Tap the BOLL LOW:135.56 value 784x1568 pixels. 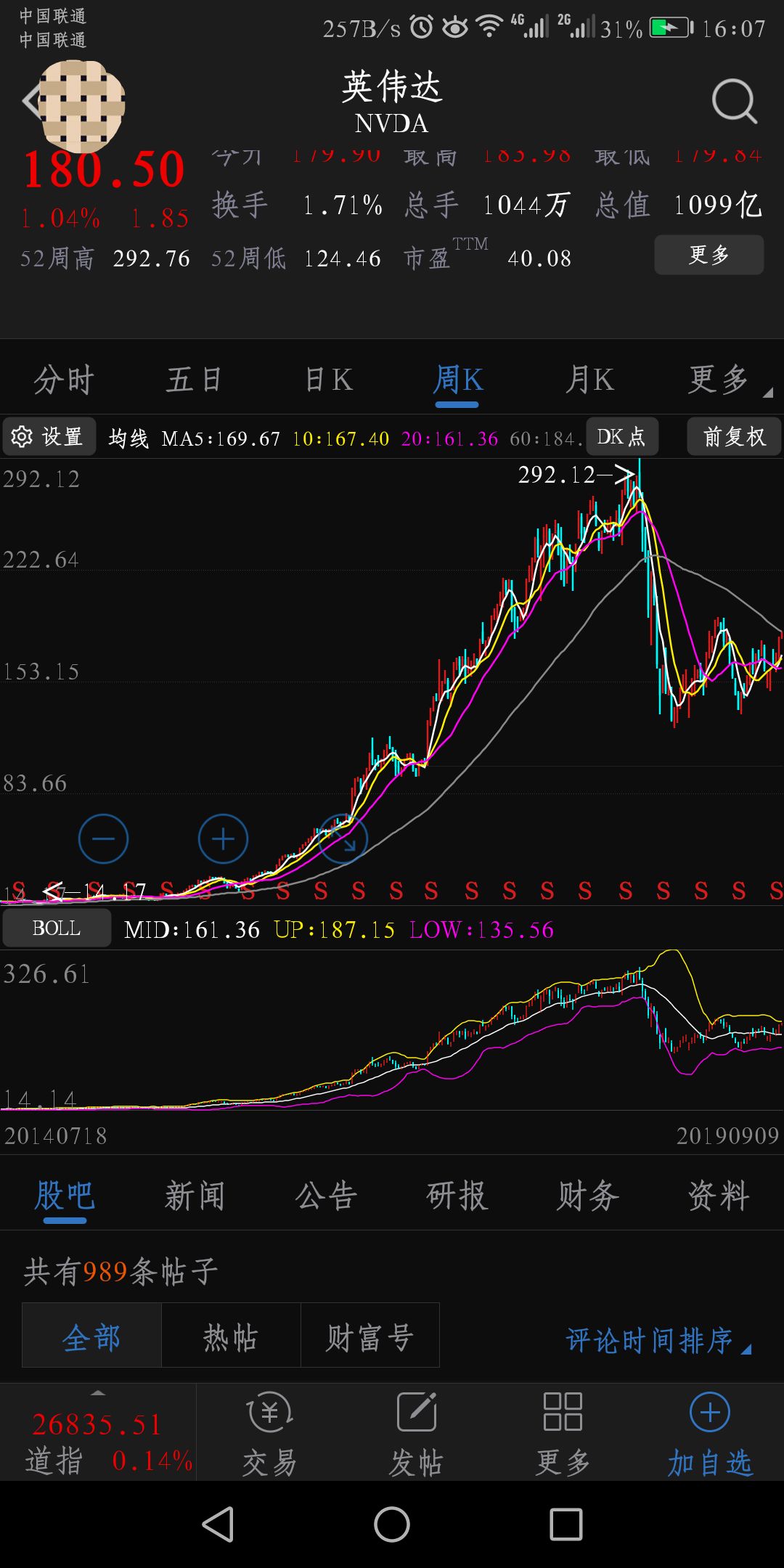pos(482,930)
